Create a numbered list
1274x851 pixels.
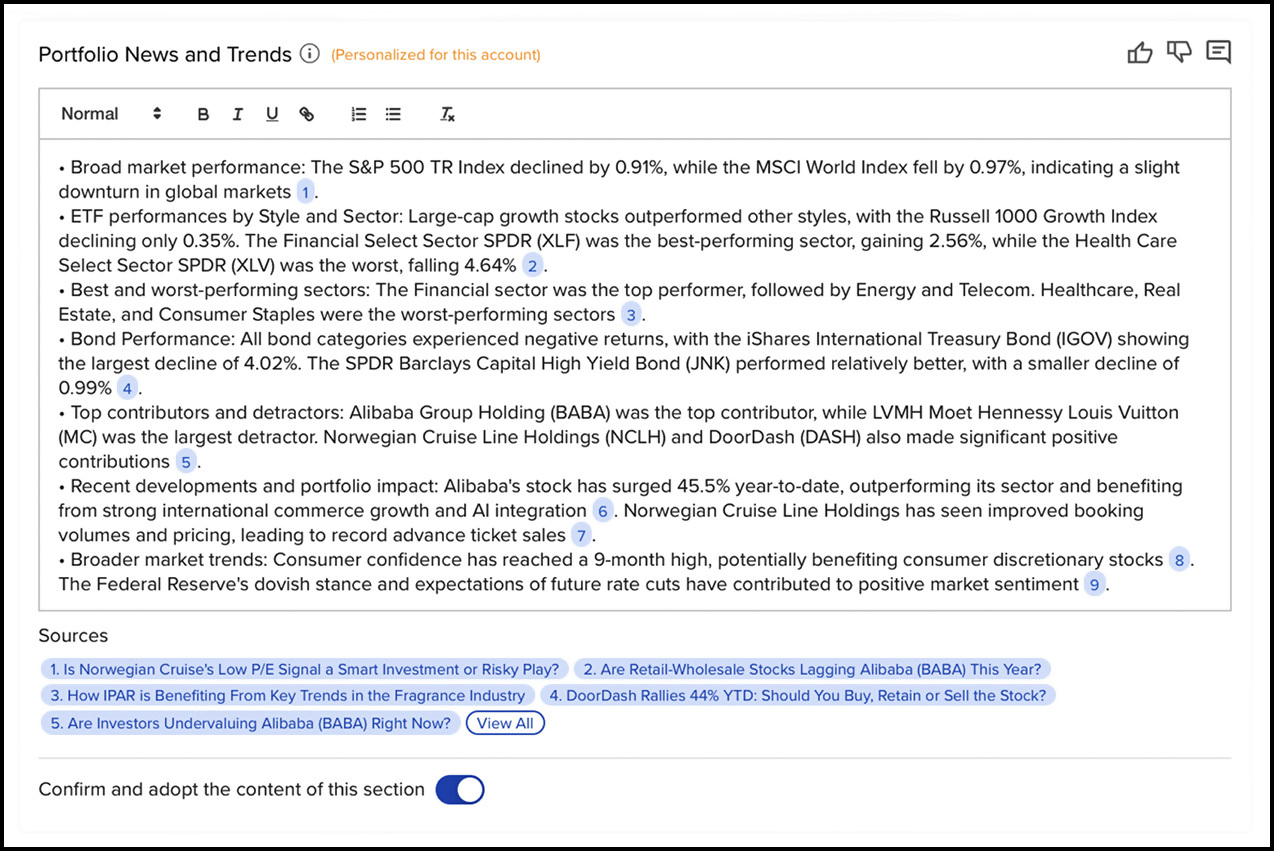click(359, 114)
